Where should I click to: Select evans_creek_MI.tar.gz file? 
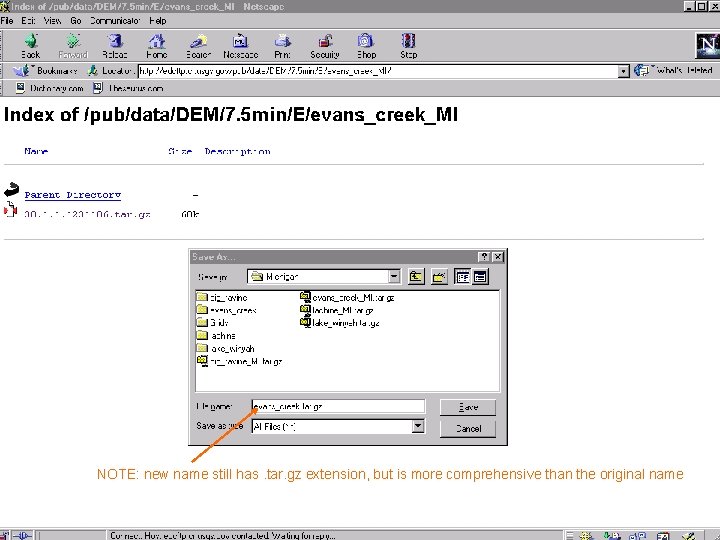point(347,298)
